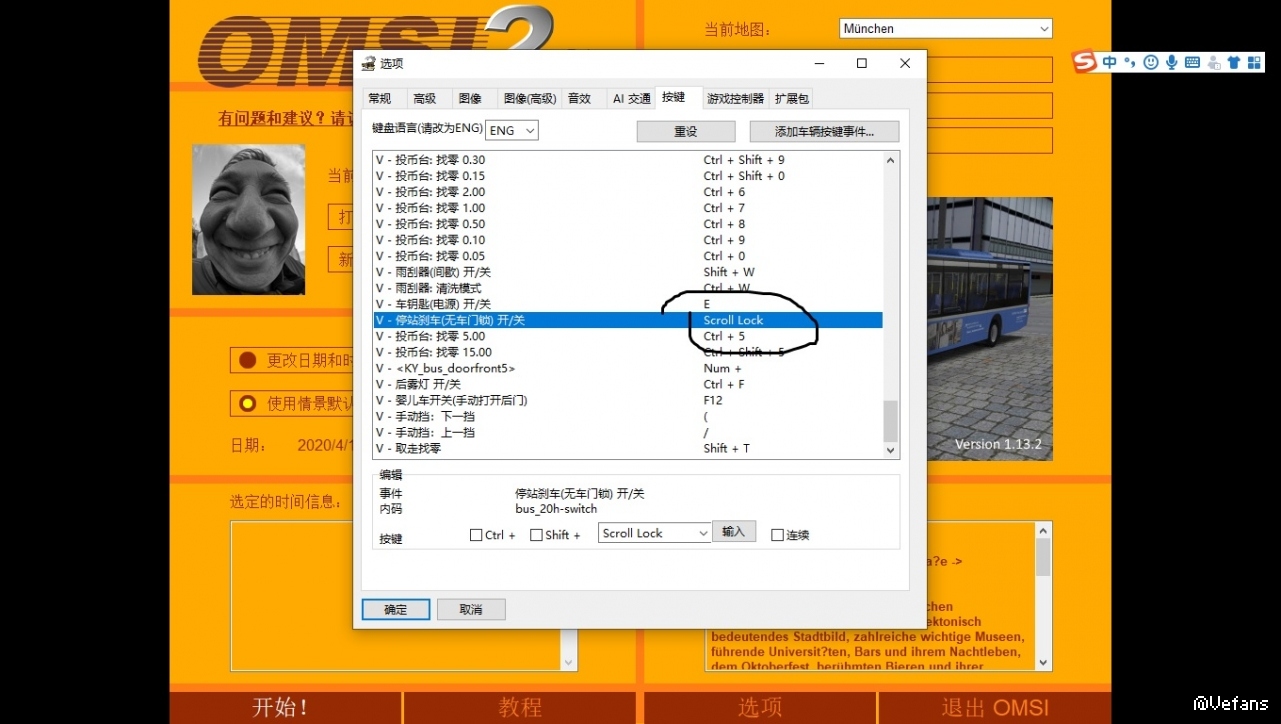Viewport: 1281px width, 724px height.
Task: Select row 投币台: 找零 0.15
Action: click(628, 176)
